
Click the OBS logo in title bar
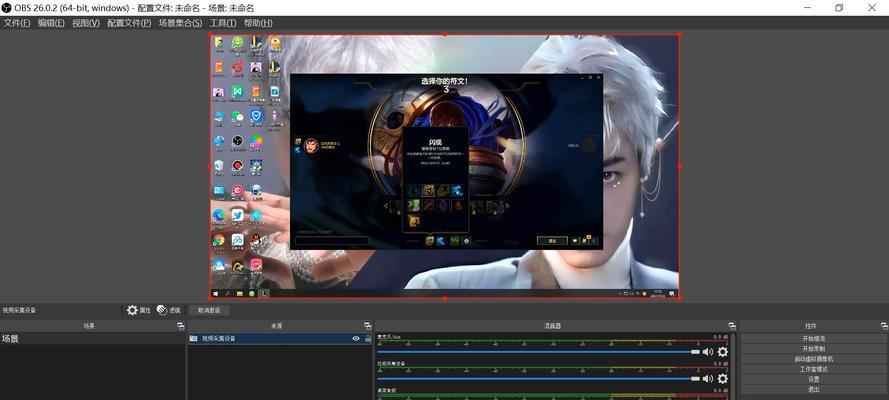click(x=7, y=7)
